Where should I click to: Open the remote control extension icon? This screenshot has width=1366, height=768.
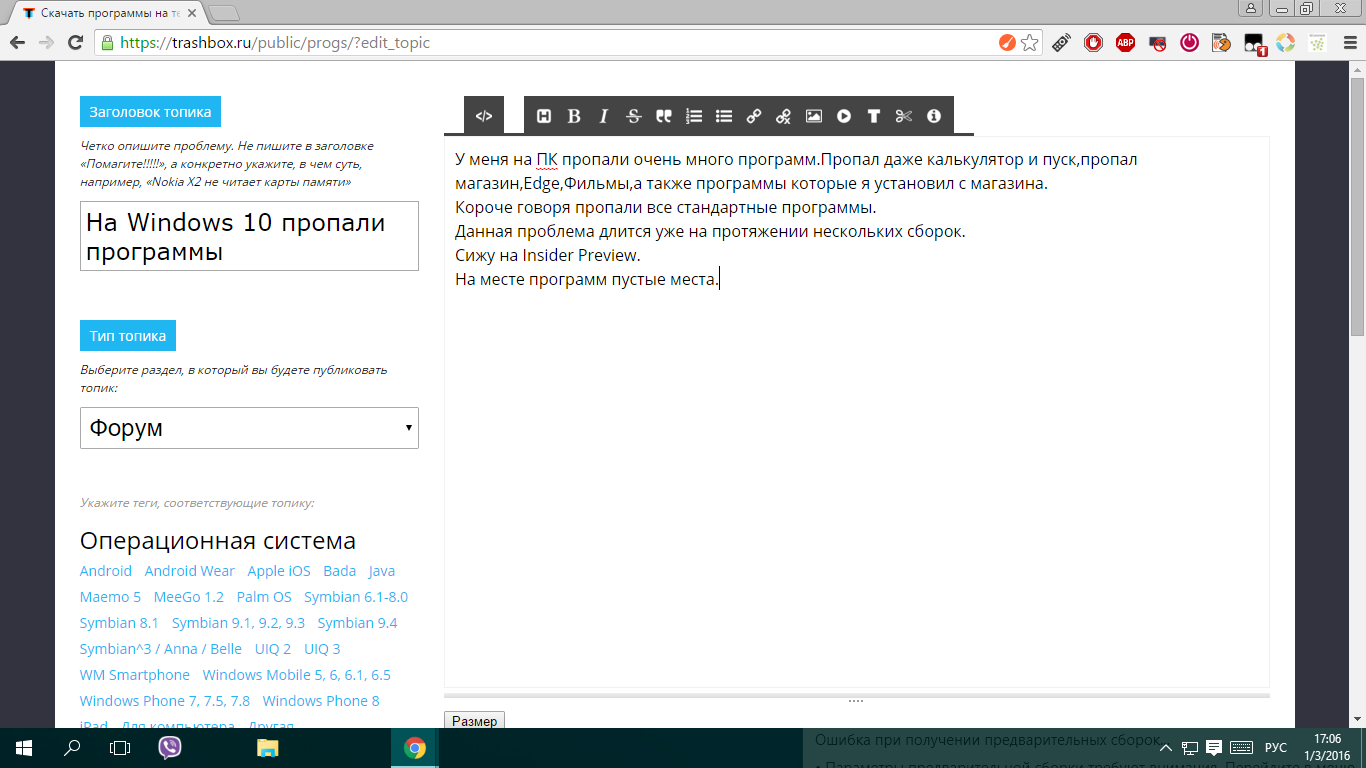(x=1061, y=43)
